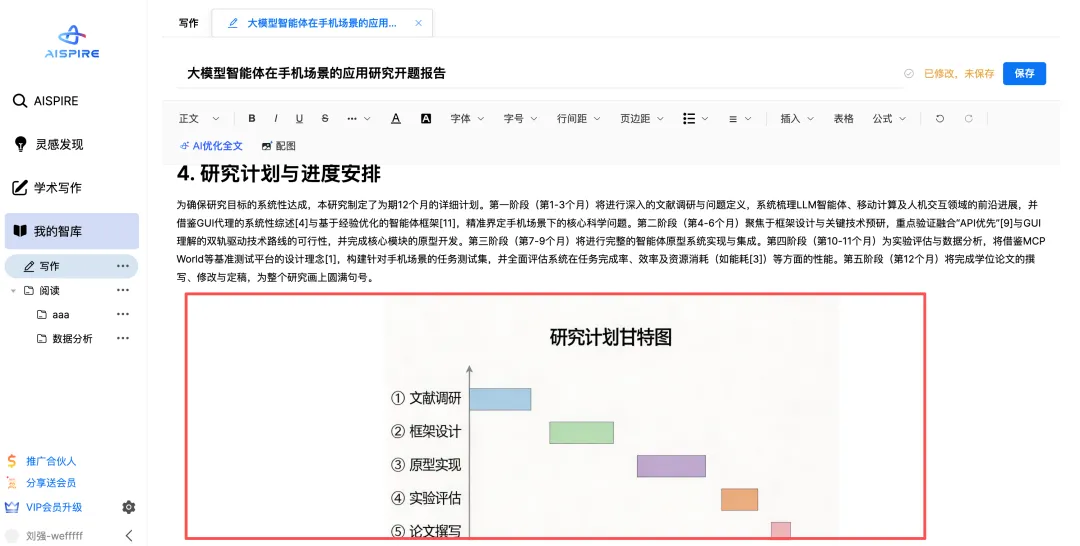This screenshot has width=1080, height=546.
Task: Open AISPIRE search in sidebar
Action: click(x=45, y=101)
